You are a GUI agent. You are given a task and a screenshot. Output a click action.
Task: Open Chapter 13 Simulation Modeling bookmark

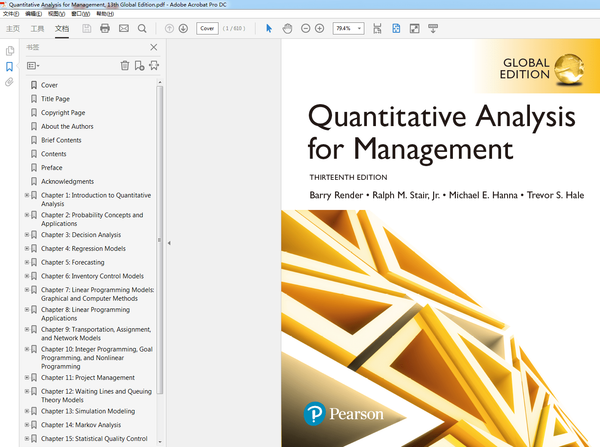tap(88, 411)
